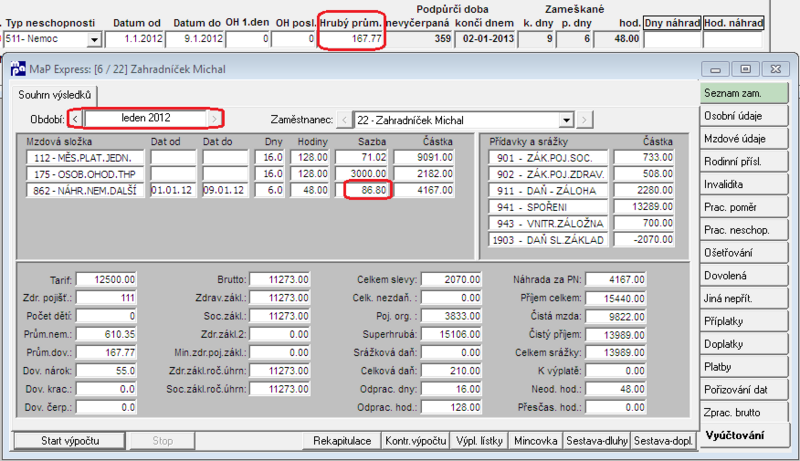Image resolution: width=800 pixels, height=461 pixels.
Task: Click the MaP Express app icon in title bar
Action: 18,69
